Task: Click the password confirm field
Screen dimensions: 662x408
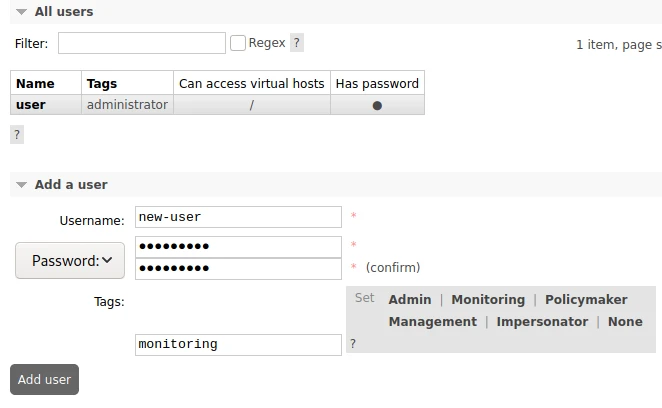Action: (x=238, y=268)
